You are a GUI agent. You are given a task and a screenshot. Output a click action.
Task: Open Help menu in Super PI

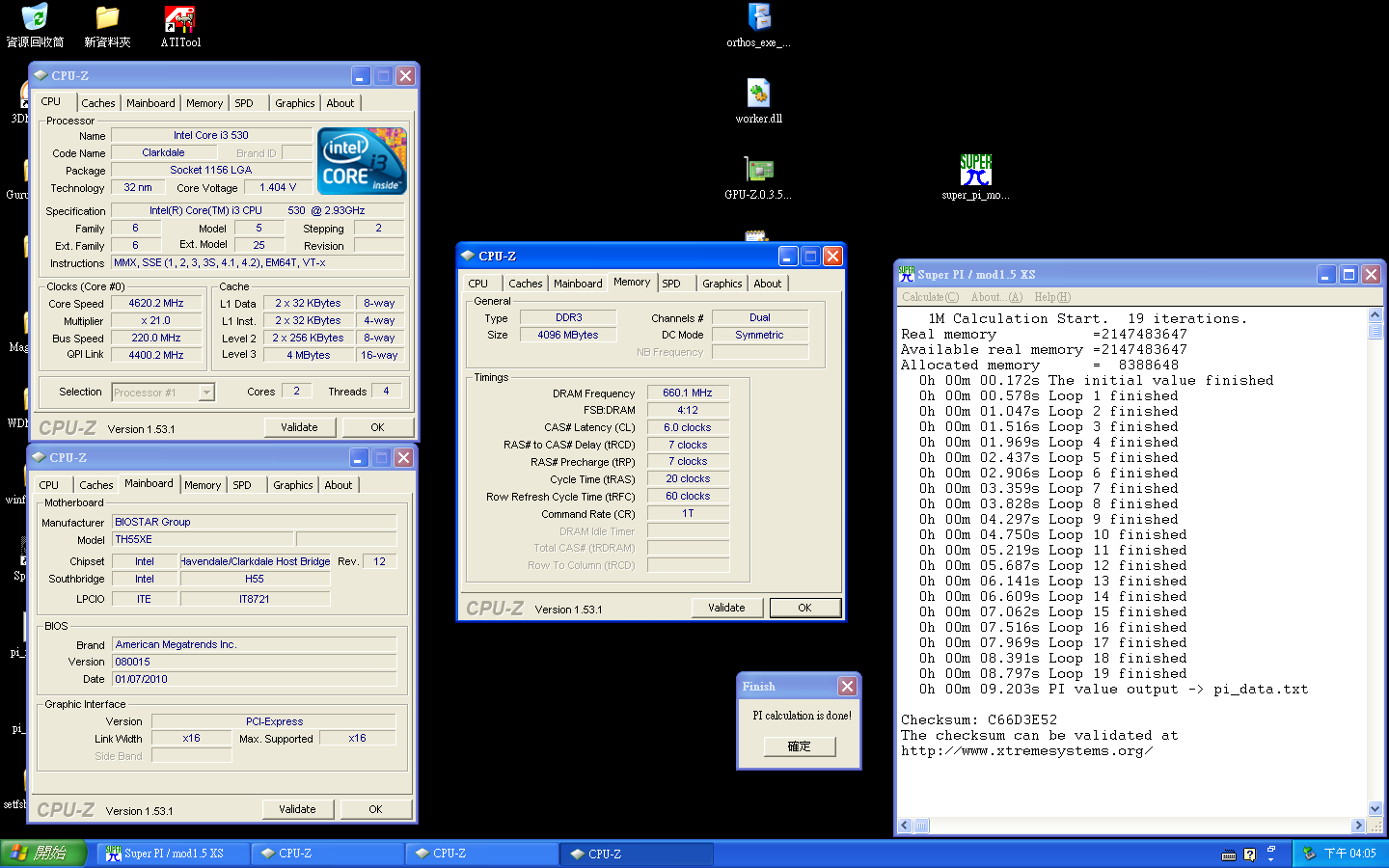tap(1052, 297)
